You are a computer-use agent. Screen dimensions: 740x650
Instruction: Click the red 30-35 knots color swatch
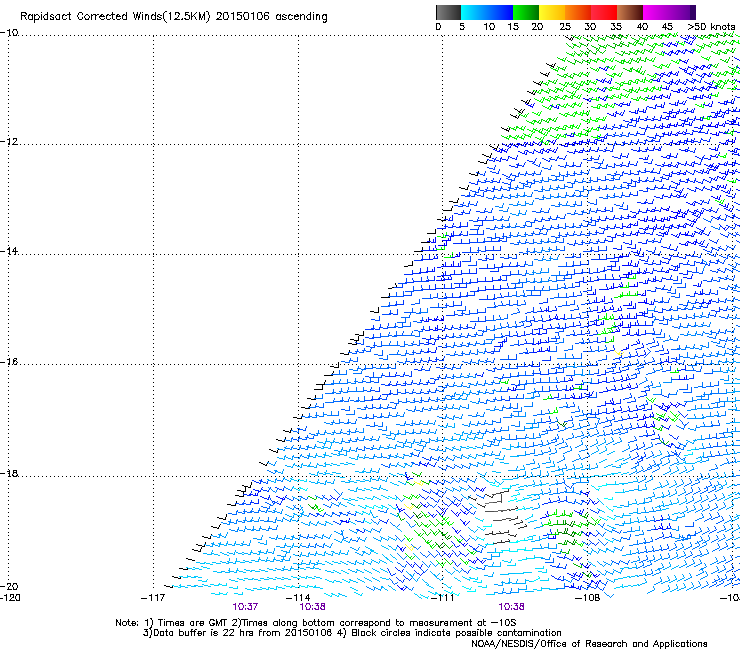point(604,12)
